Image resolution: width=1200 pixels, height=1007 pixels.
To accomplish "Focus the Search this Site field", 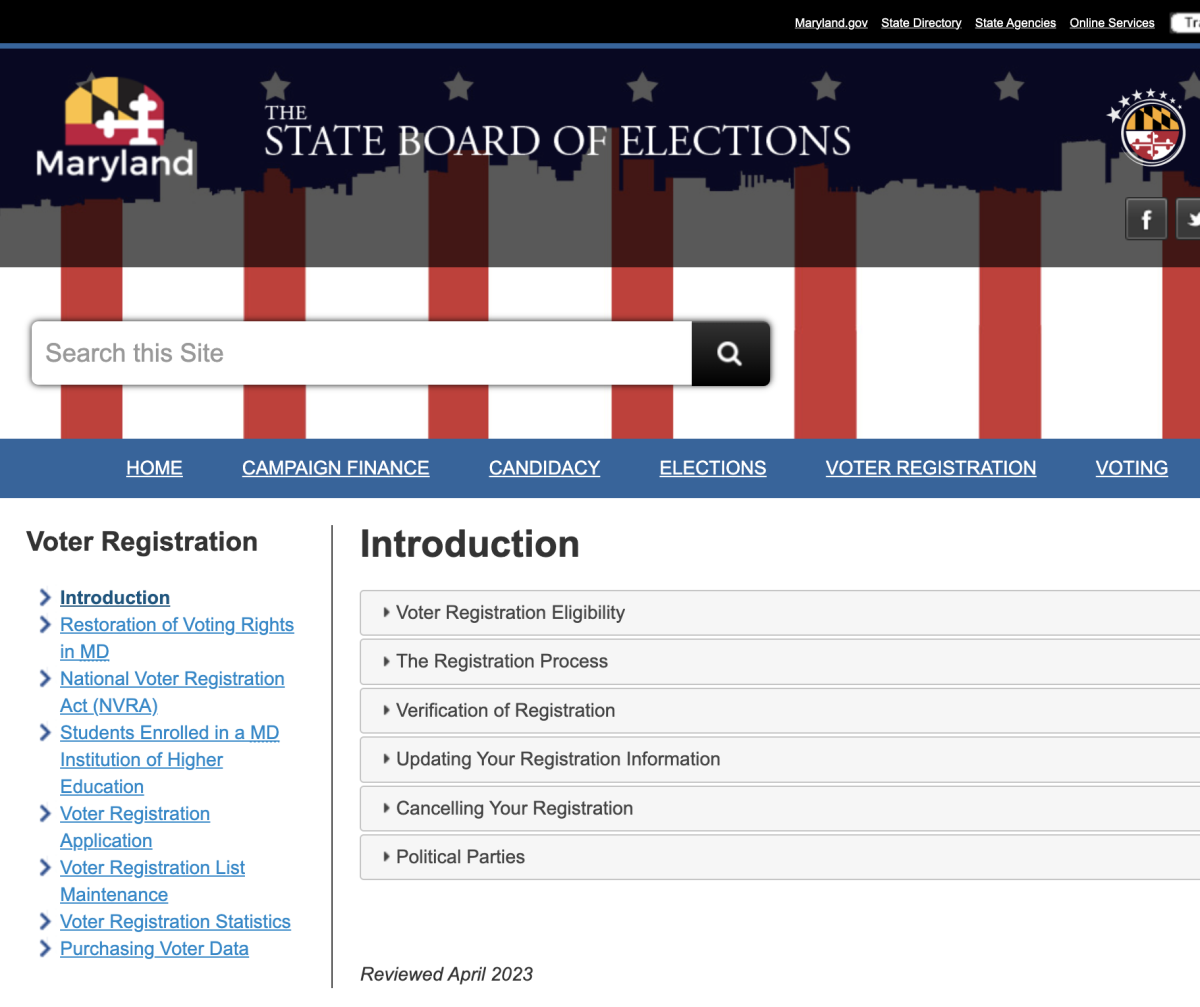I will coord(361,353).
